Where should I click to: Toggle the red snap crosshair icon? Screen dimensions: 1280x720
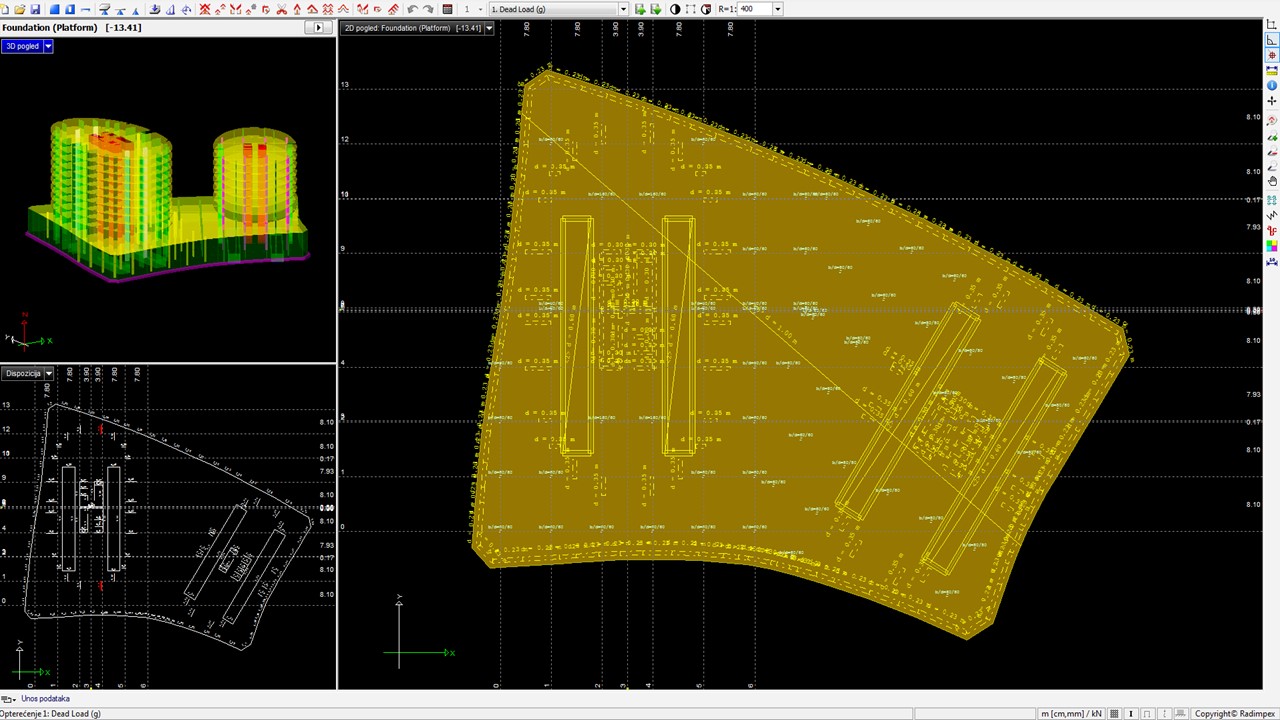pos(1272,55)
